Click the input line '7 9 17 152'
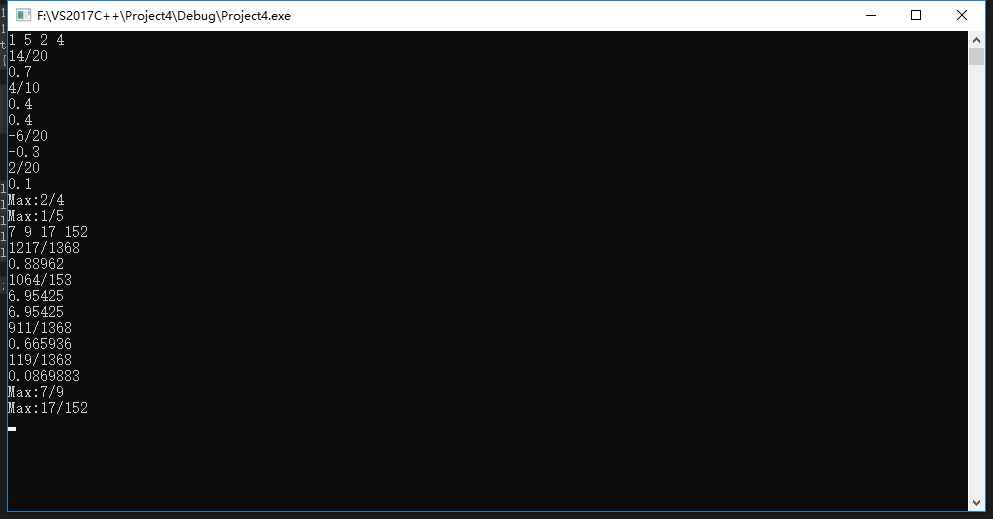 48,232
